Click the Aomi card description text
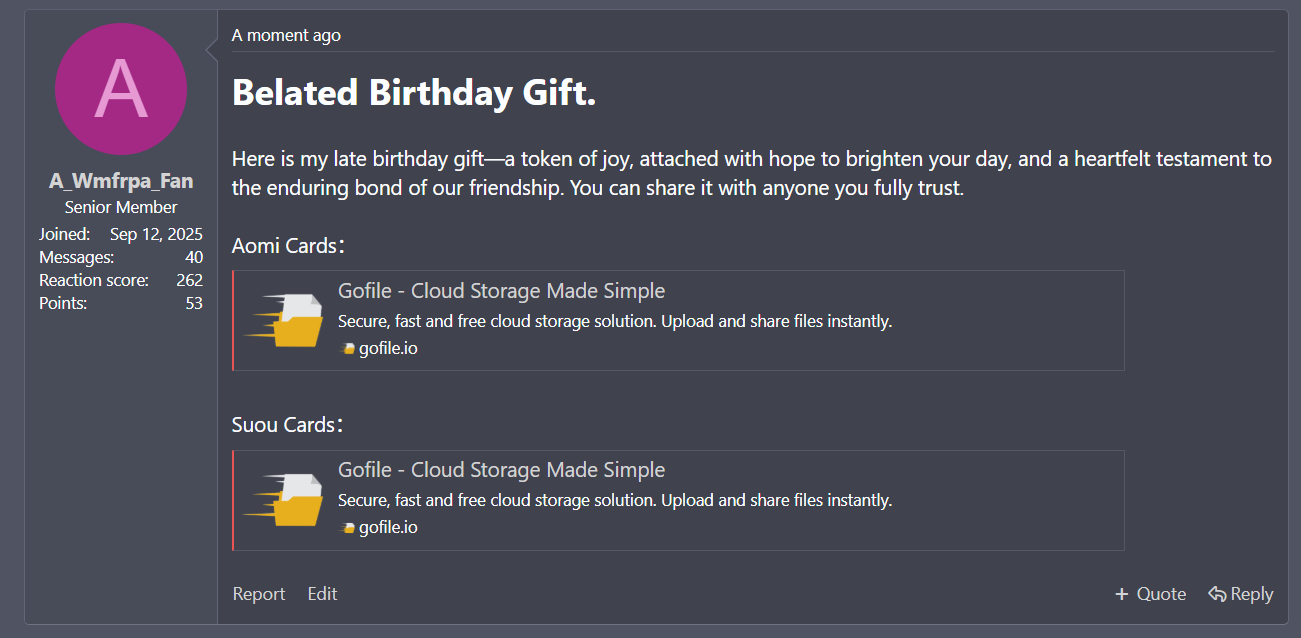 tap(614, 322)
